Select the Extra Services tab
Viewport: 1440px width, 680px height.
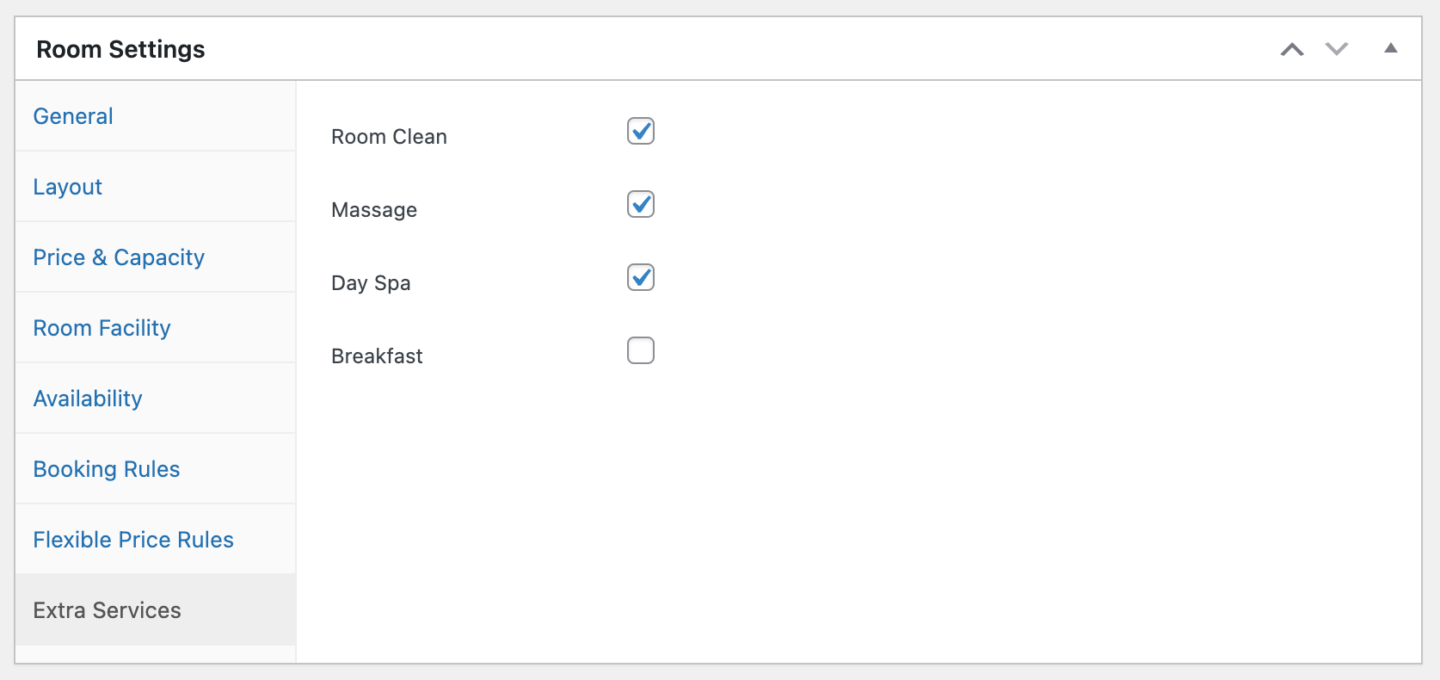pos(106,609)
